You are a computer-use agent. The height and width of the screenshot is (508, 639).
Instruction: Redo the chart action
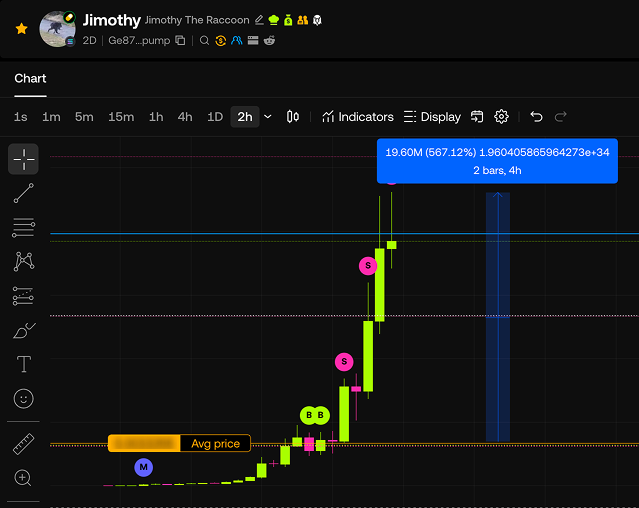click(561, 117)
